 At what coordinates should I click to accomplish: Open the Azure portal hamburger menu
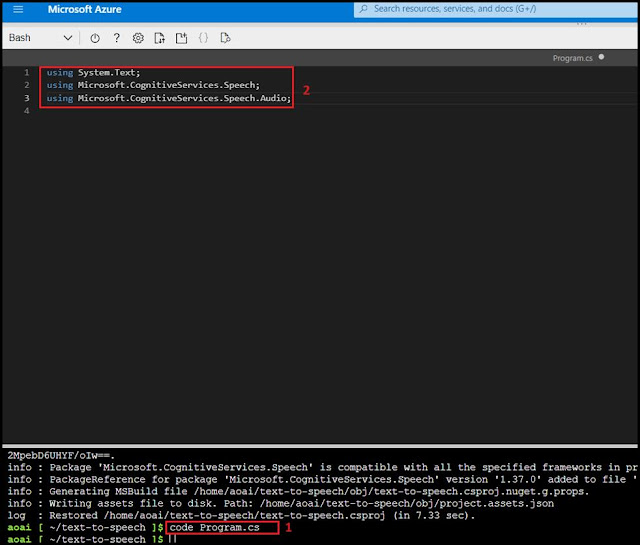coord(18,9)
